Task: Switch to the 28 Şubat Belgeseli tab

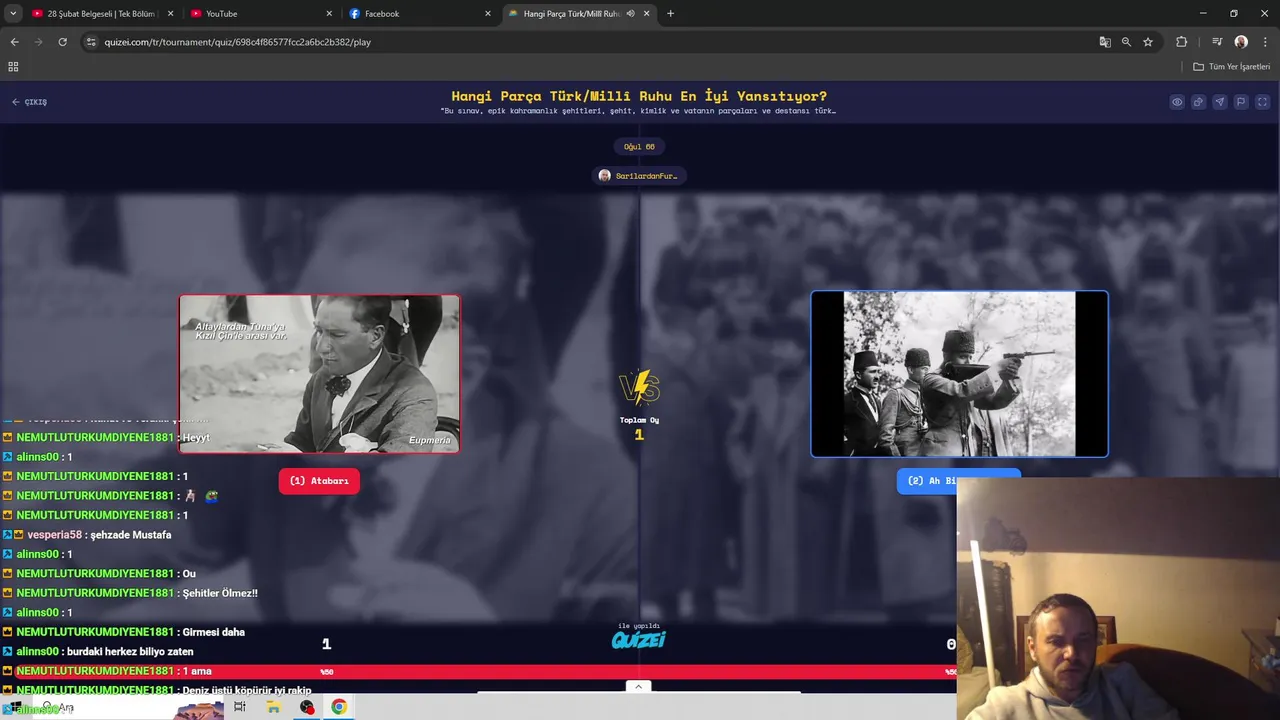Action: point(100,13)
